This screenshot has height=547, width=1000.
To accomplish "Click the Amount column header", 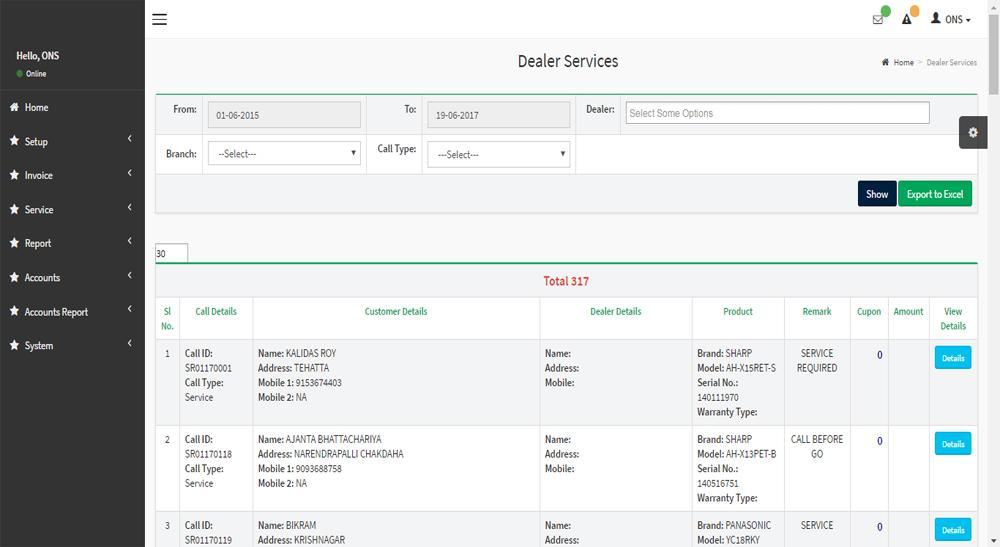I will click(x=908, y=312).
